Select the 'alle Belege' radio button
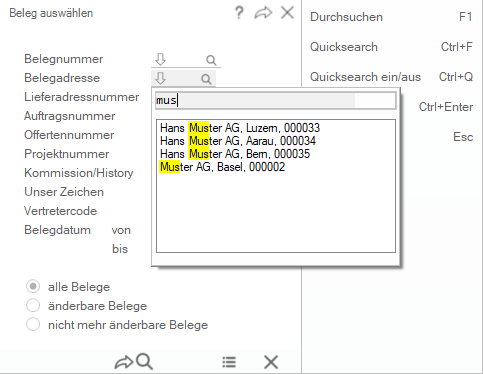The height and width of the screenshot is (374, 483). click(x=33, y=286)
